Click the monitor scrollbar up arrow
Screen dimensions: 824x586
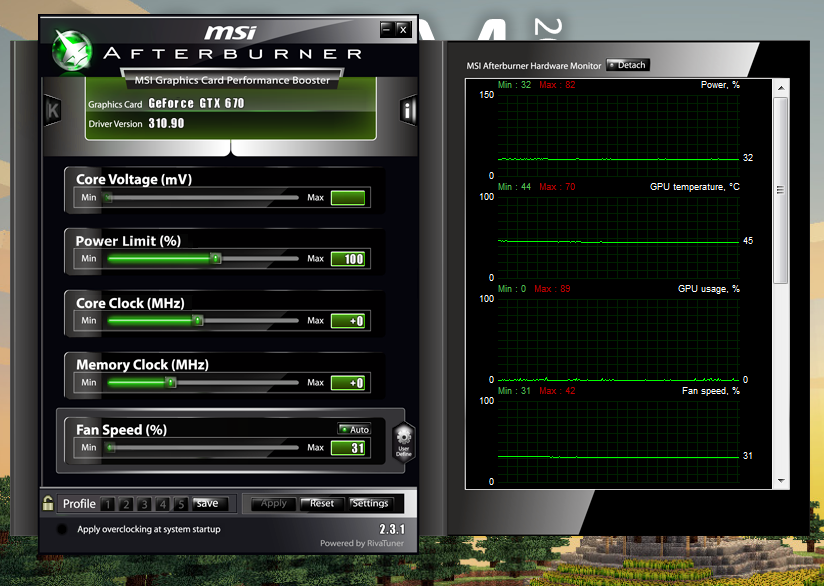pos(781,88)
